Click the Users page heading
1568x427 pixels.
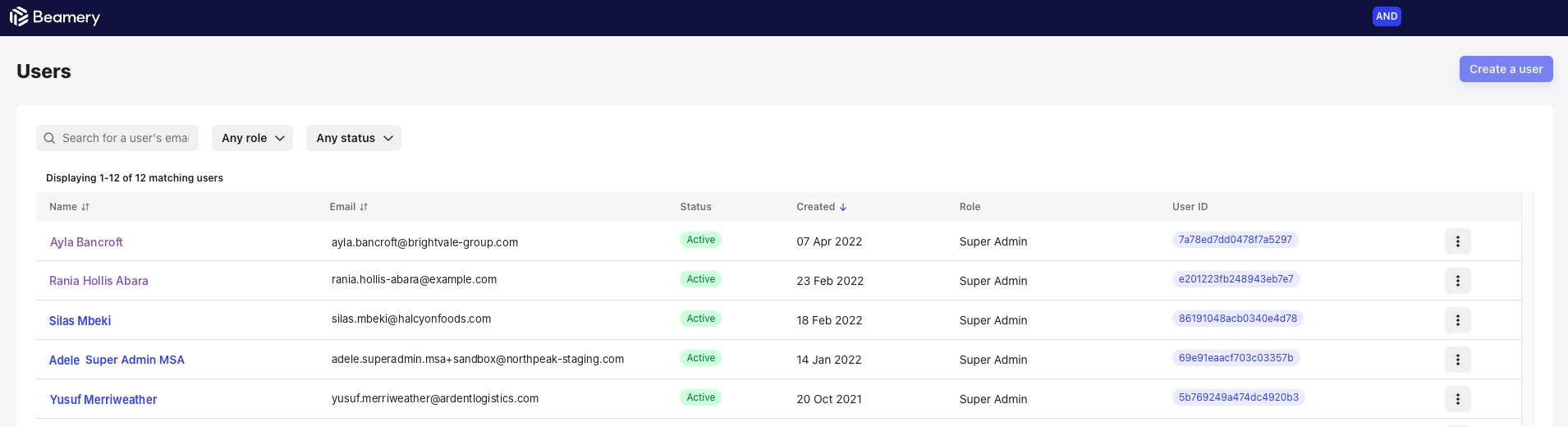coord(44,71)
